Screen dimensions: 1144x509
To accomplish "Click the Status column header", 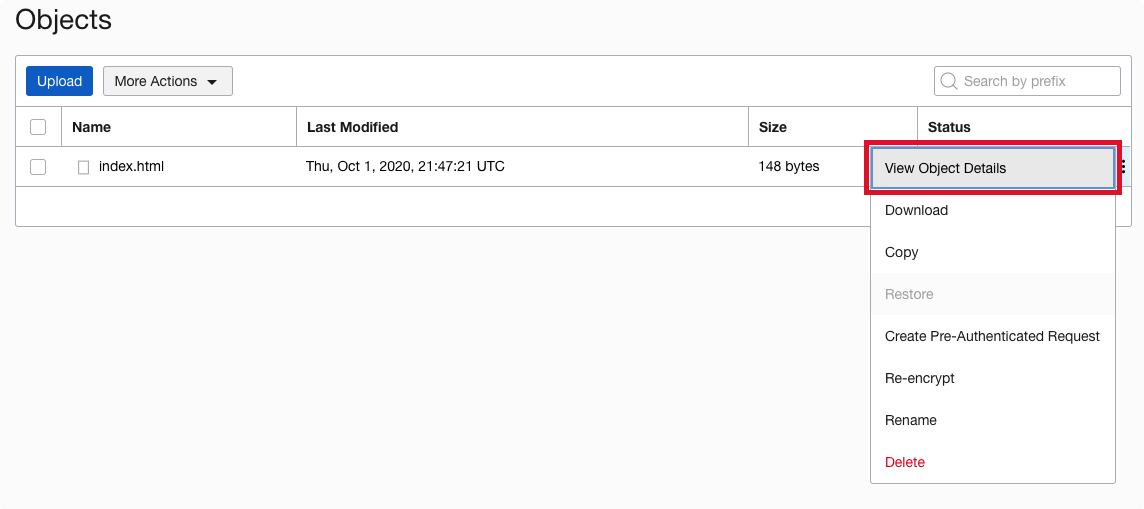I will pos(949,127).
